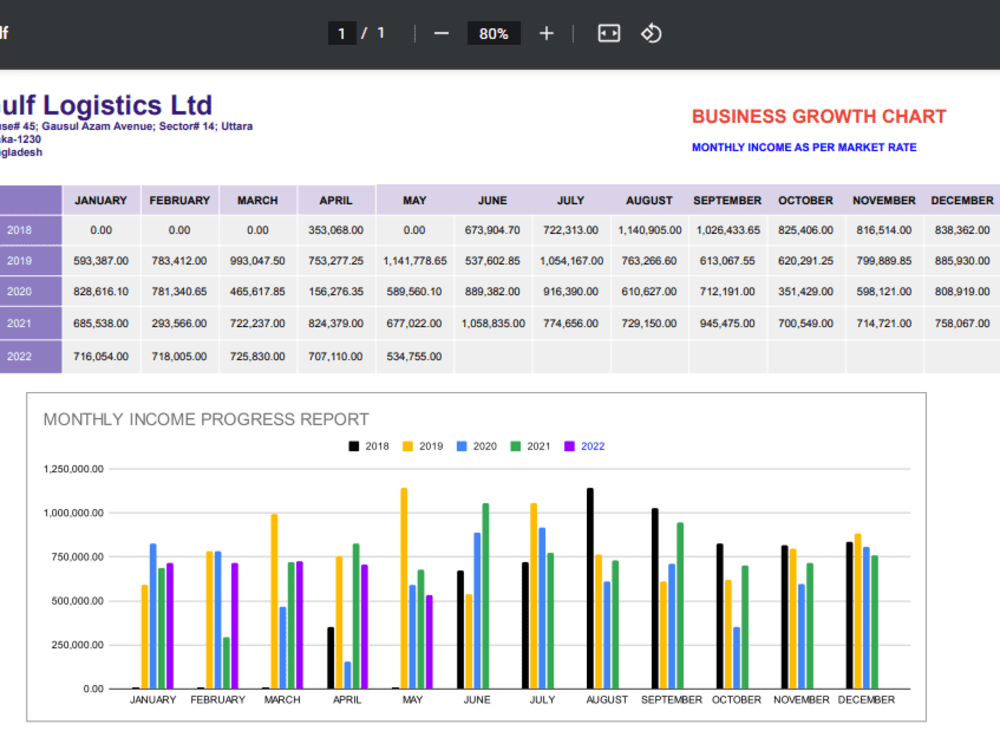
Task: Click the purple 2022 legend label
Action: [592, 446]
